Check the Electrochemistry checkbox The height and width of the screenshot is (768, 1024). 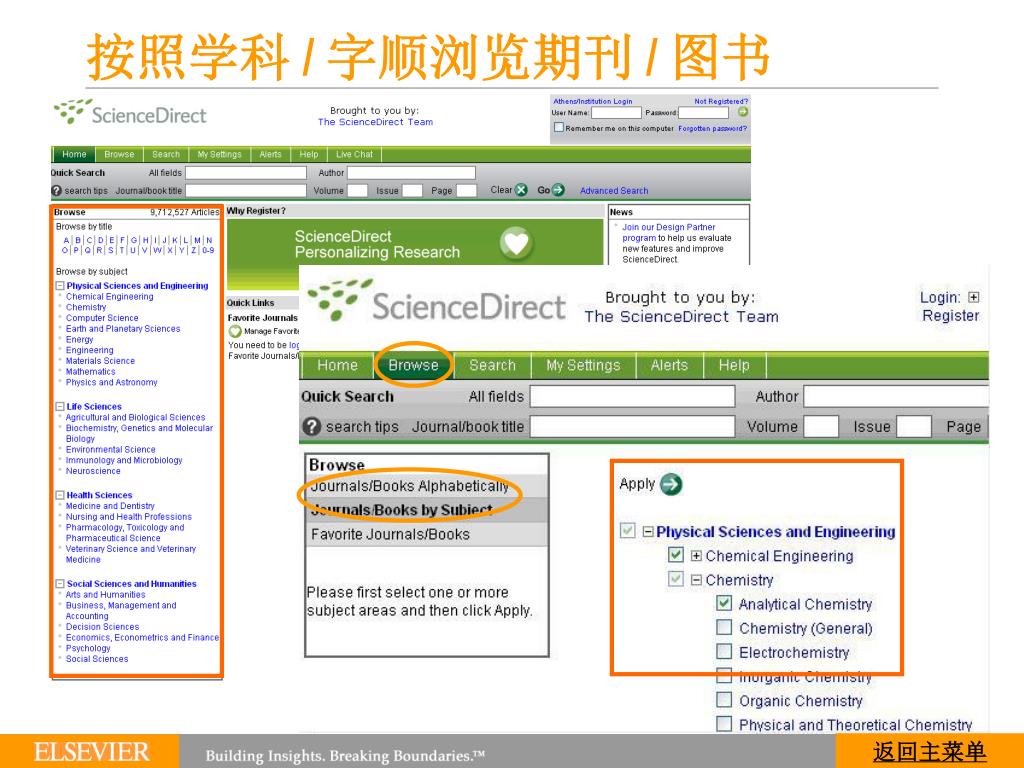[x=724, y=652]
